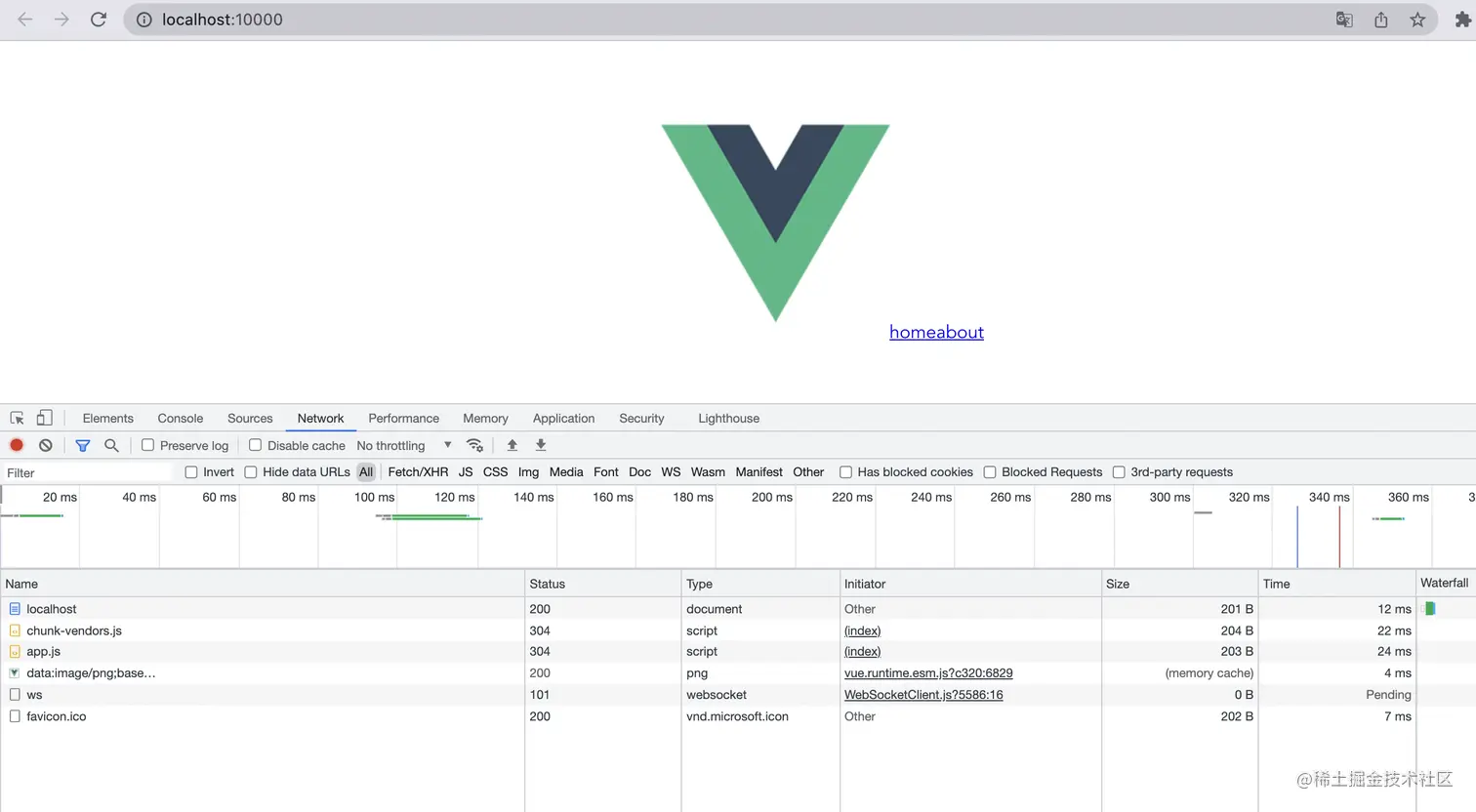Click the app.js script file icon

click(15, 651)
